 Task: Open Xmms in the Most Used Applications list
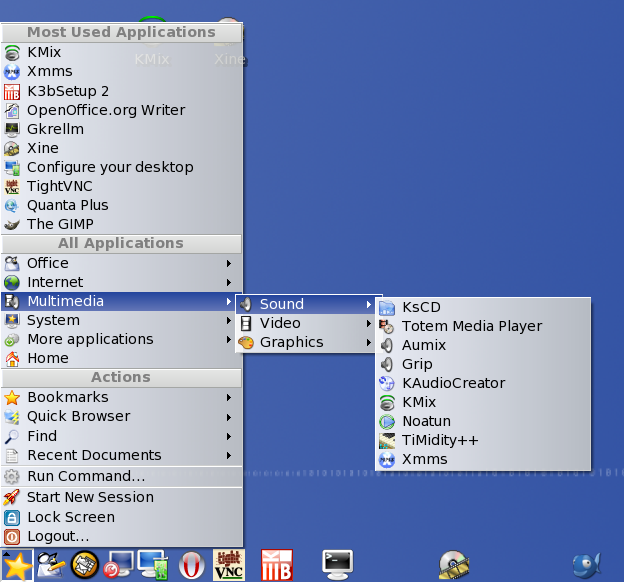121,71
